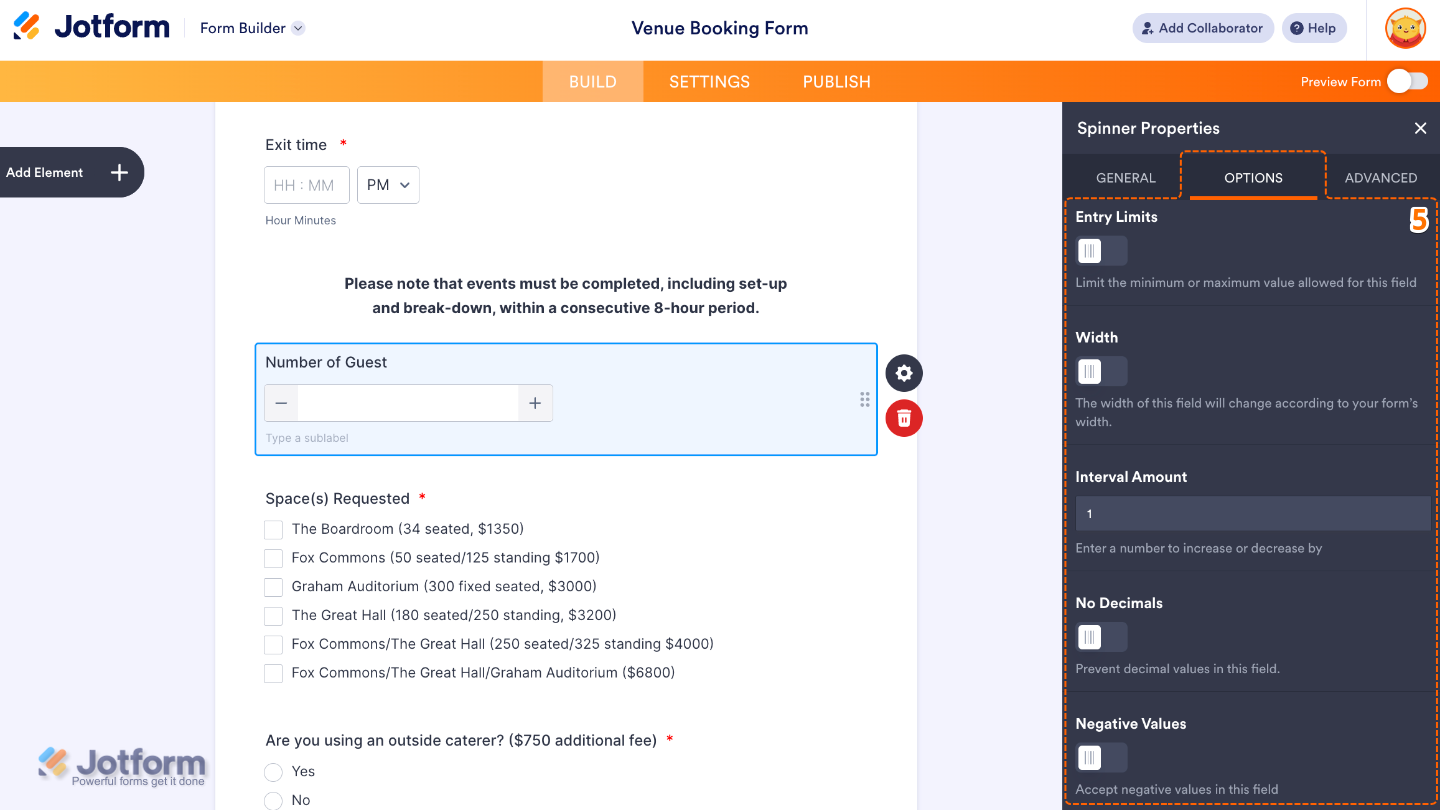Open the OPTIONS properties tab
1440x810 pixels.
[x=1253, y=178]
